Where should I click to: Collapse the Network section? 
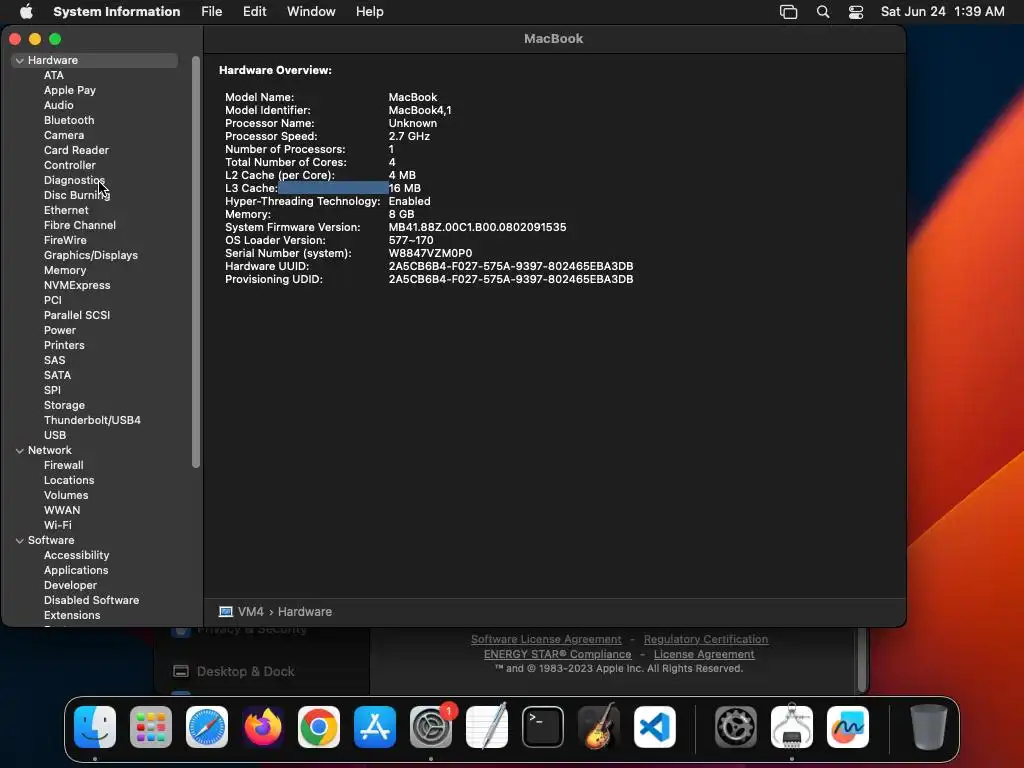20,451
